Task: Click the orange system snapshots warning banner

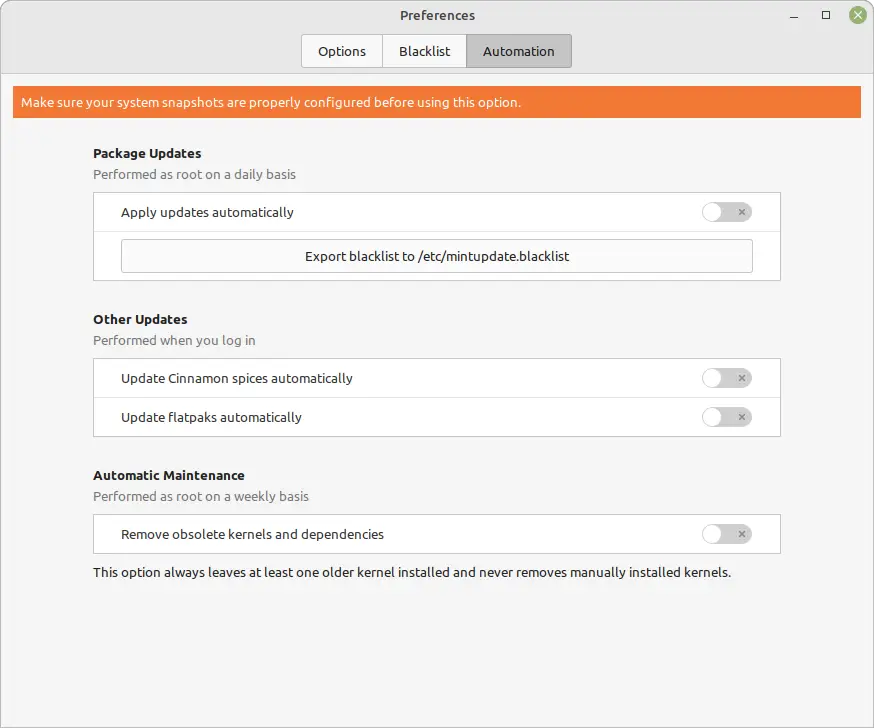Action: (436, 102)
